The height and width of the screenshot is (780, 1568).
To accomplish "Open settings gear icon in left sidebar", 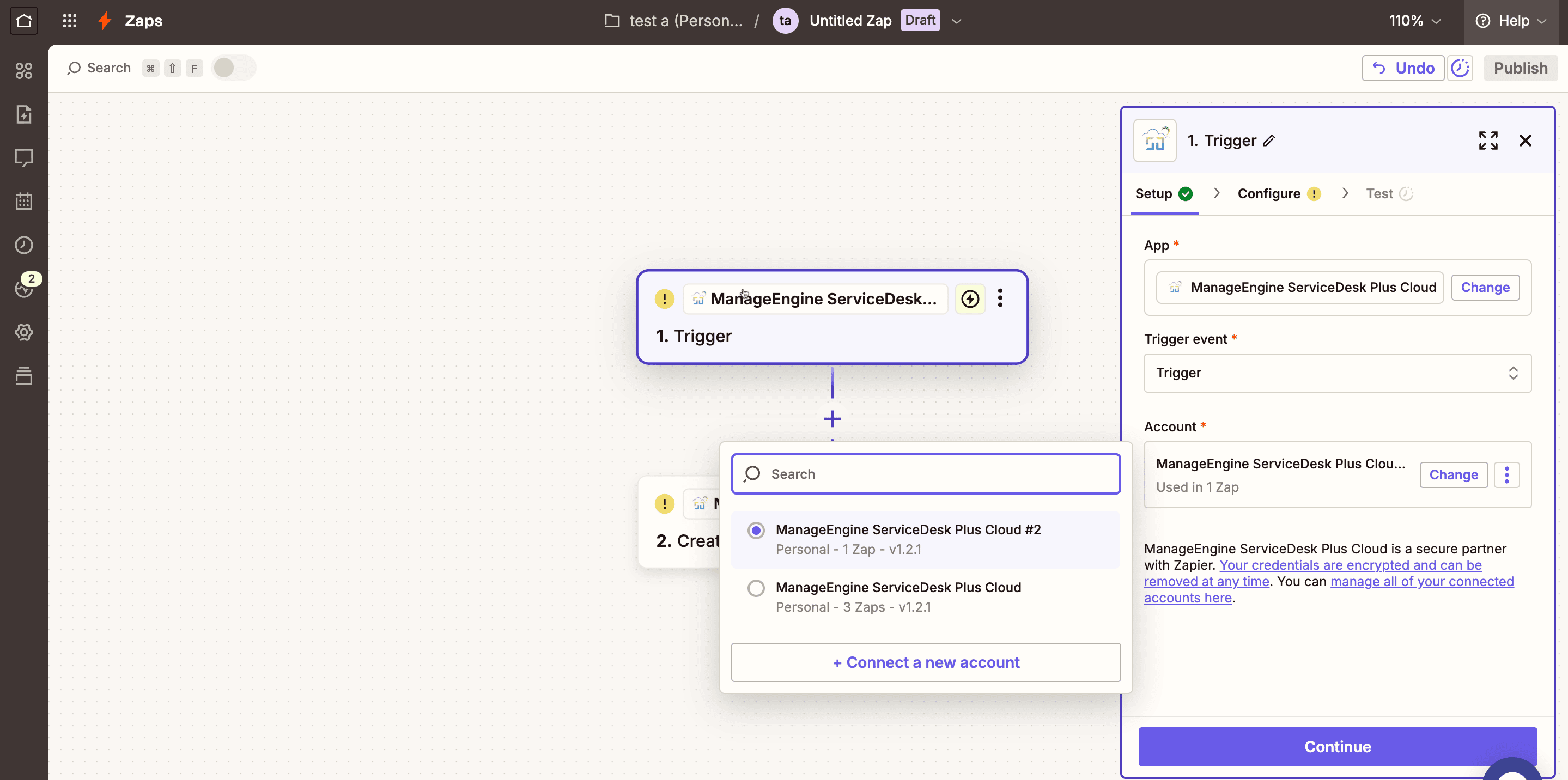I will pos(24,332).
